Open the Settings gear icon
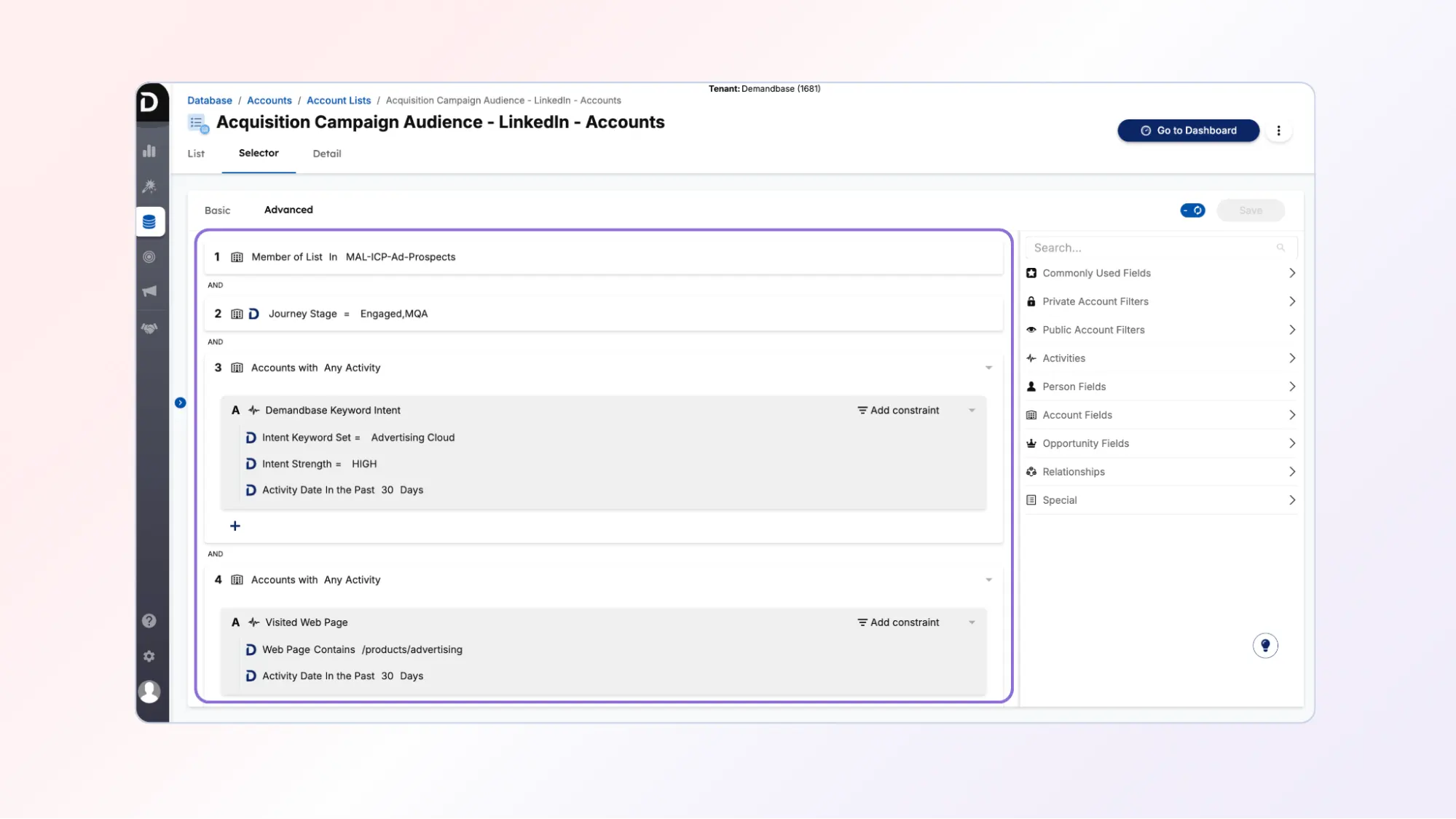This screenshot has height=819, width=1456. (x=149, y=656)
